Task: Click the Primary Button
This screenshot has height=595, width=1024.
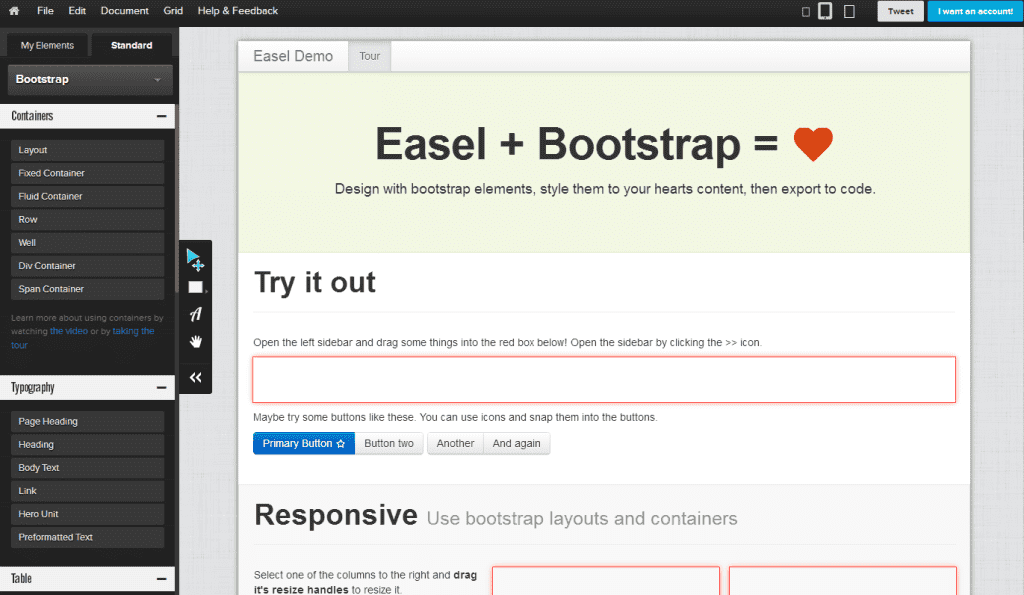Action: [304, 443]
